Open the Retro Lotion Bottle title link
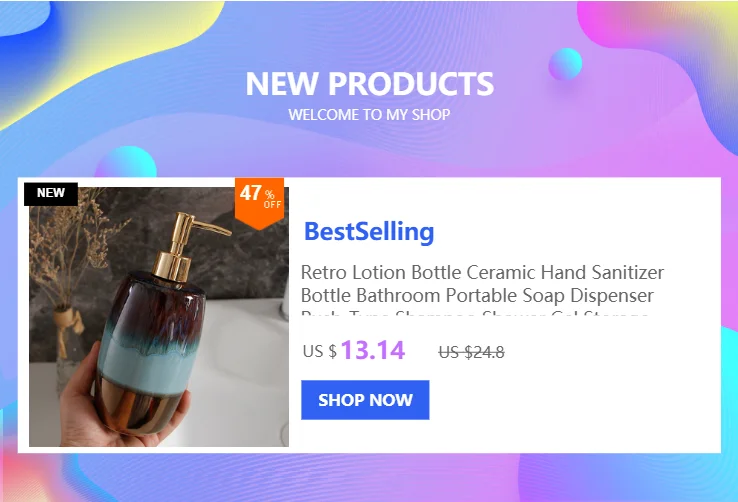This screenshot has width=738, height=502. pyautogui.click(x=482, y=284)
